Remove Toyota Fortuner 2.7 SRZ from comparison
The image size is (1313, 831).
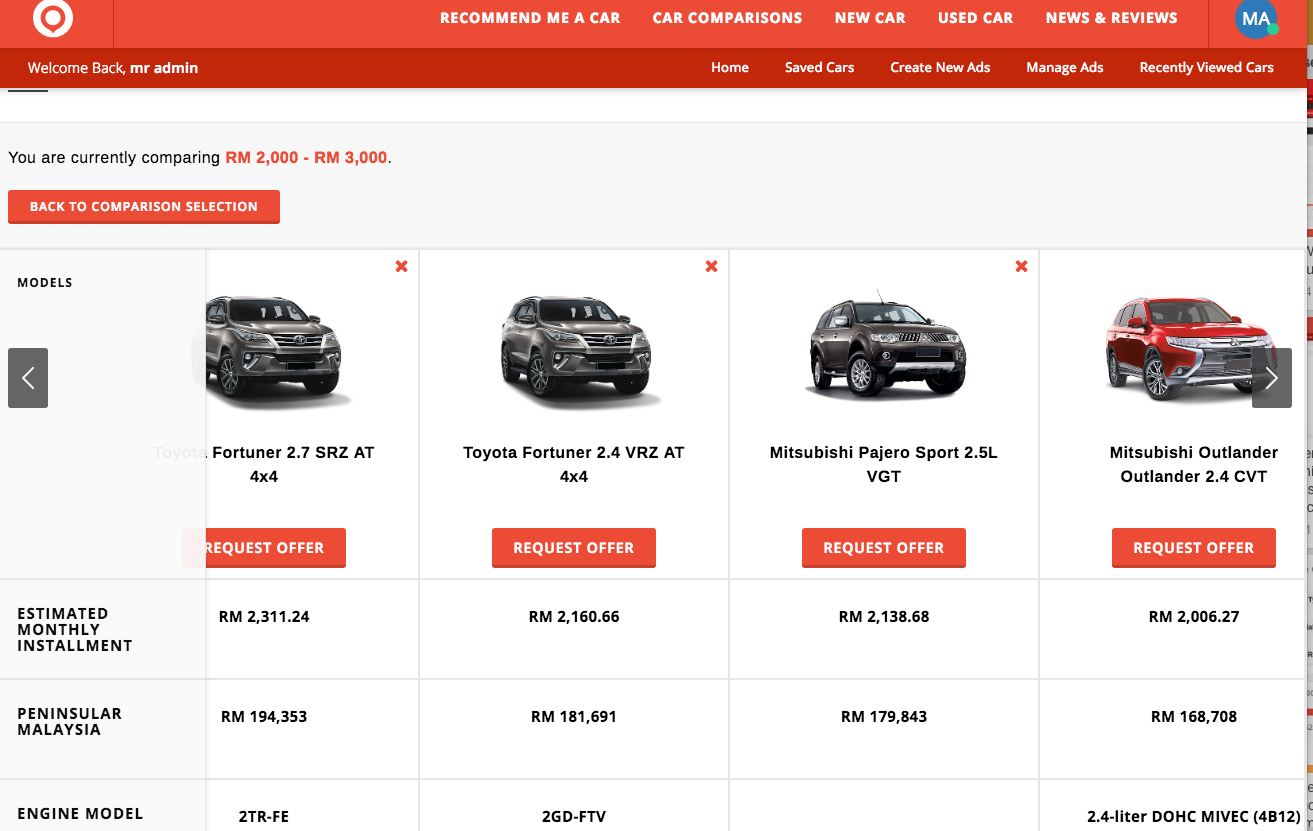[401, 266]
